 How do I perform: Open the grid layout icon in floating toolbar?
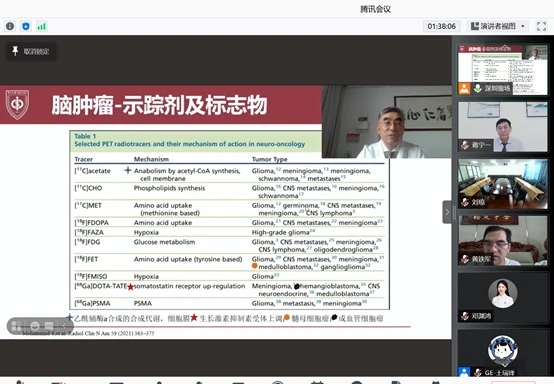pos(17,325)
